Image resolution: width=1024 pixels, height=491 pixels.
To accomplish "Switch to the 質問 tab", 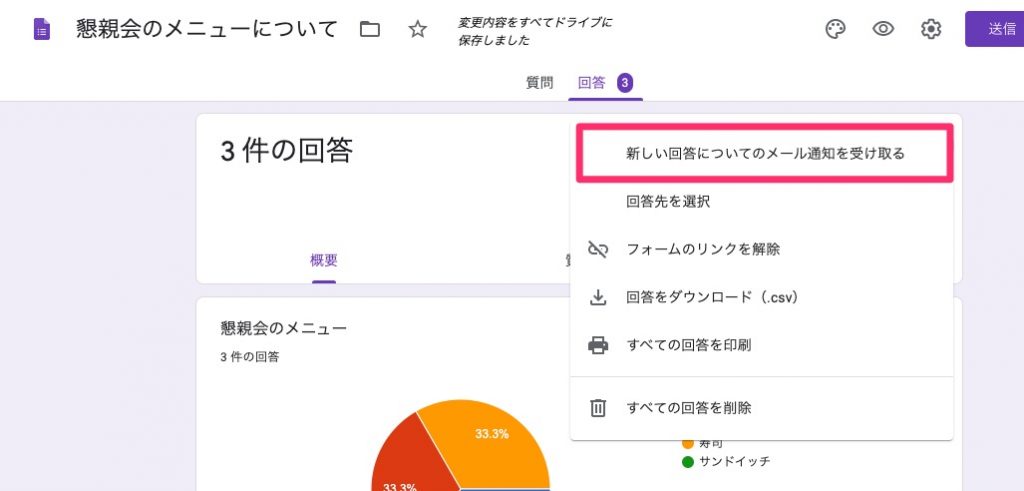I will [539, 83].
